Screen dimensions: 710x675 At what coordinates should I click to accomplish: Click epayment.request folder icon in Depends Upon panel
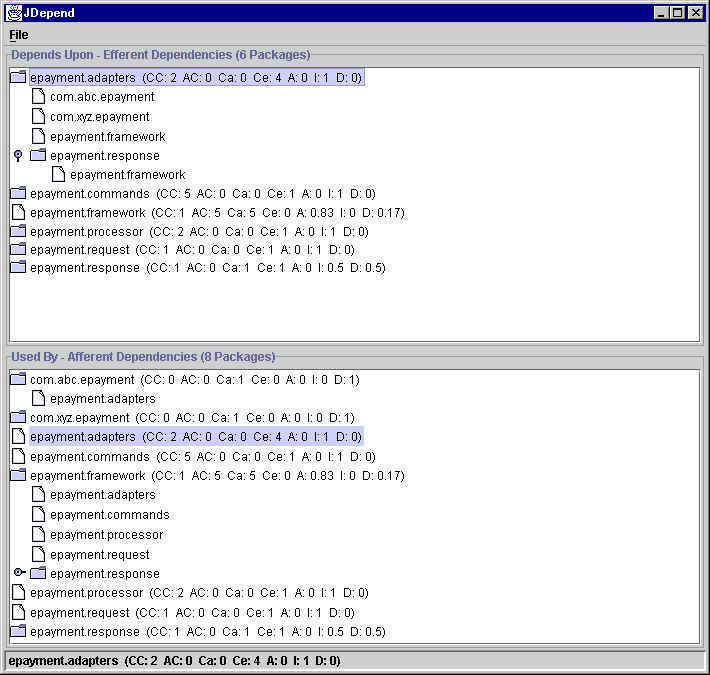coord(18,250)
